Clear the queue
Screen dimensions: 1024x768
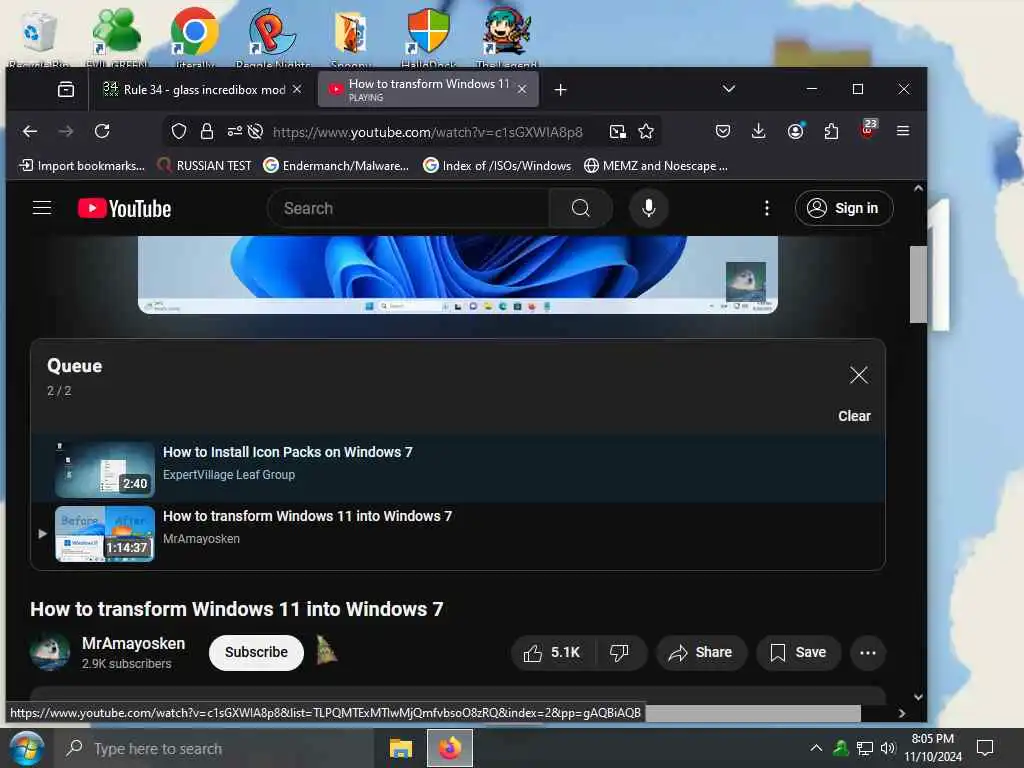click(x=854, y=416)
